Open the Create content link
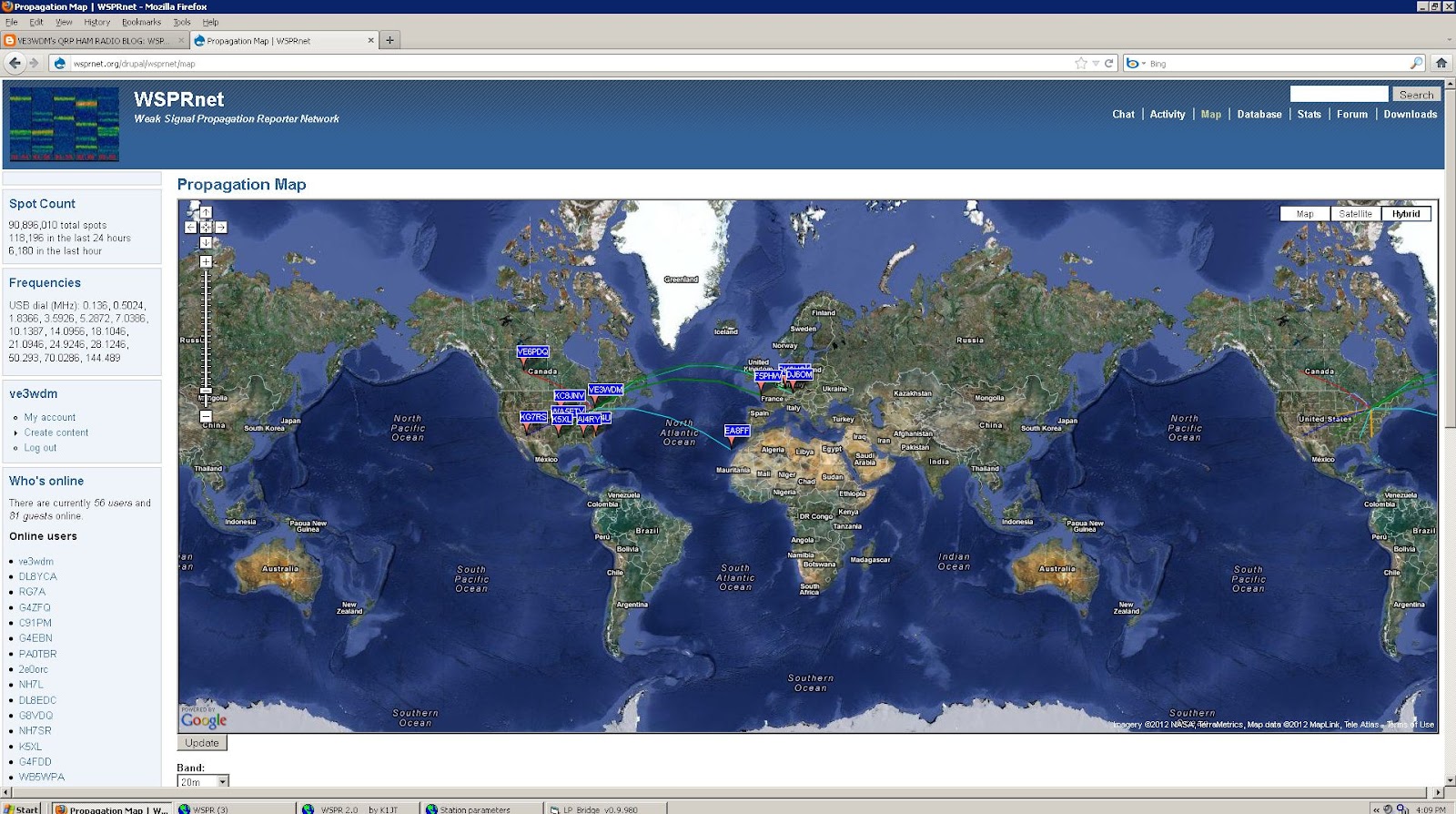The image size is (1456, 814). click(56, 432)
